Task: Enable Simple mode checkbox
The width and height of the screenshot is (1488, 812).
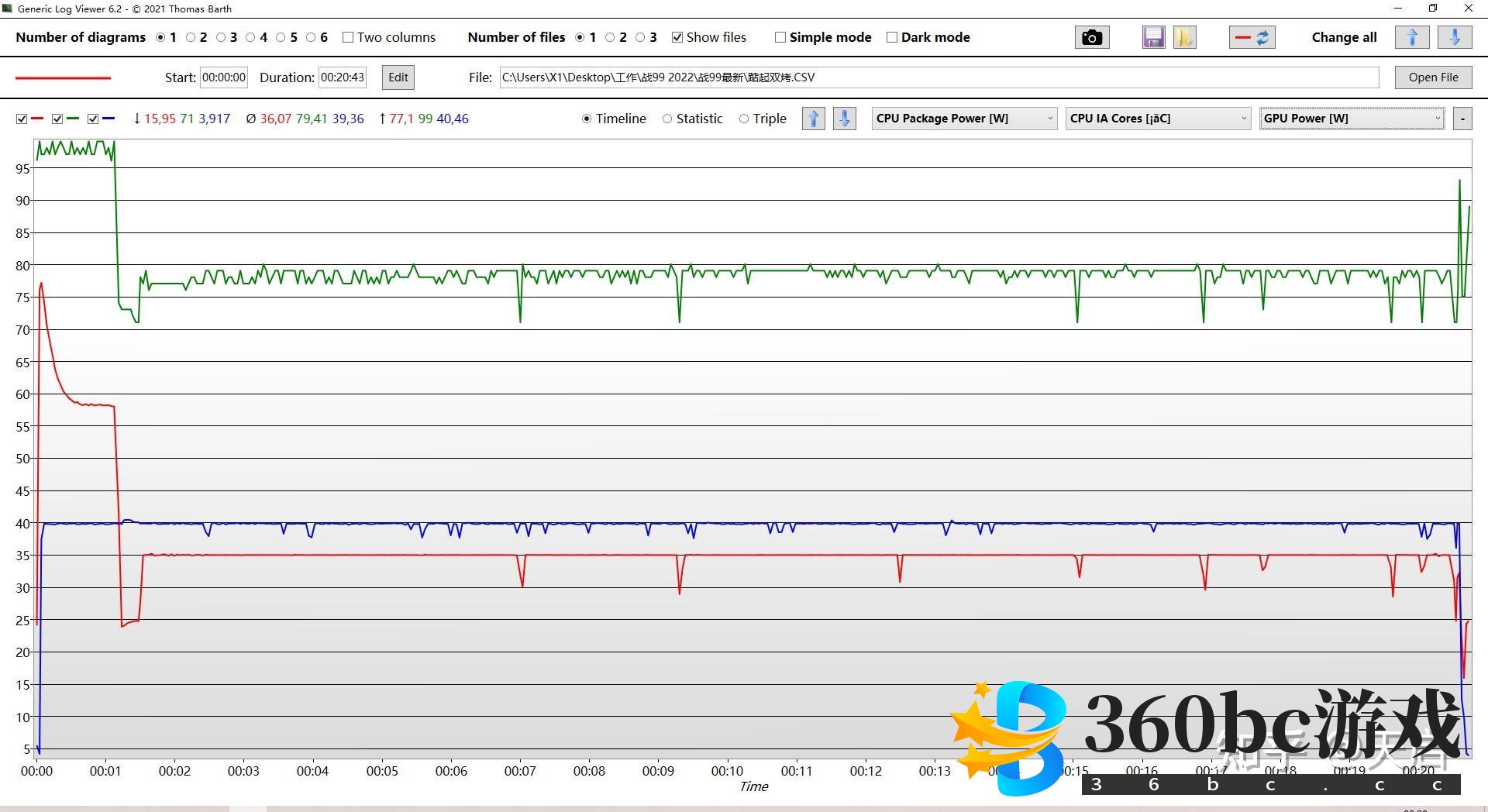Action: 780,37
